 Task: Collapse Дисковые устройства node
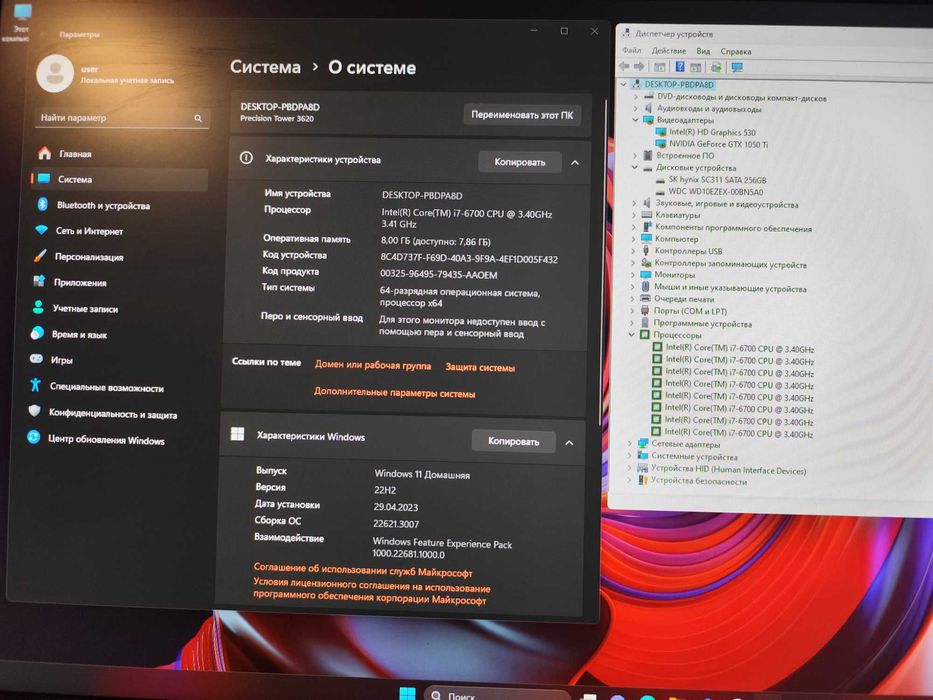tap(635, 168)
